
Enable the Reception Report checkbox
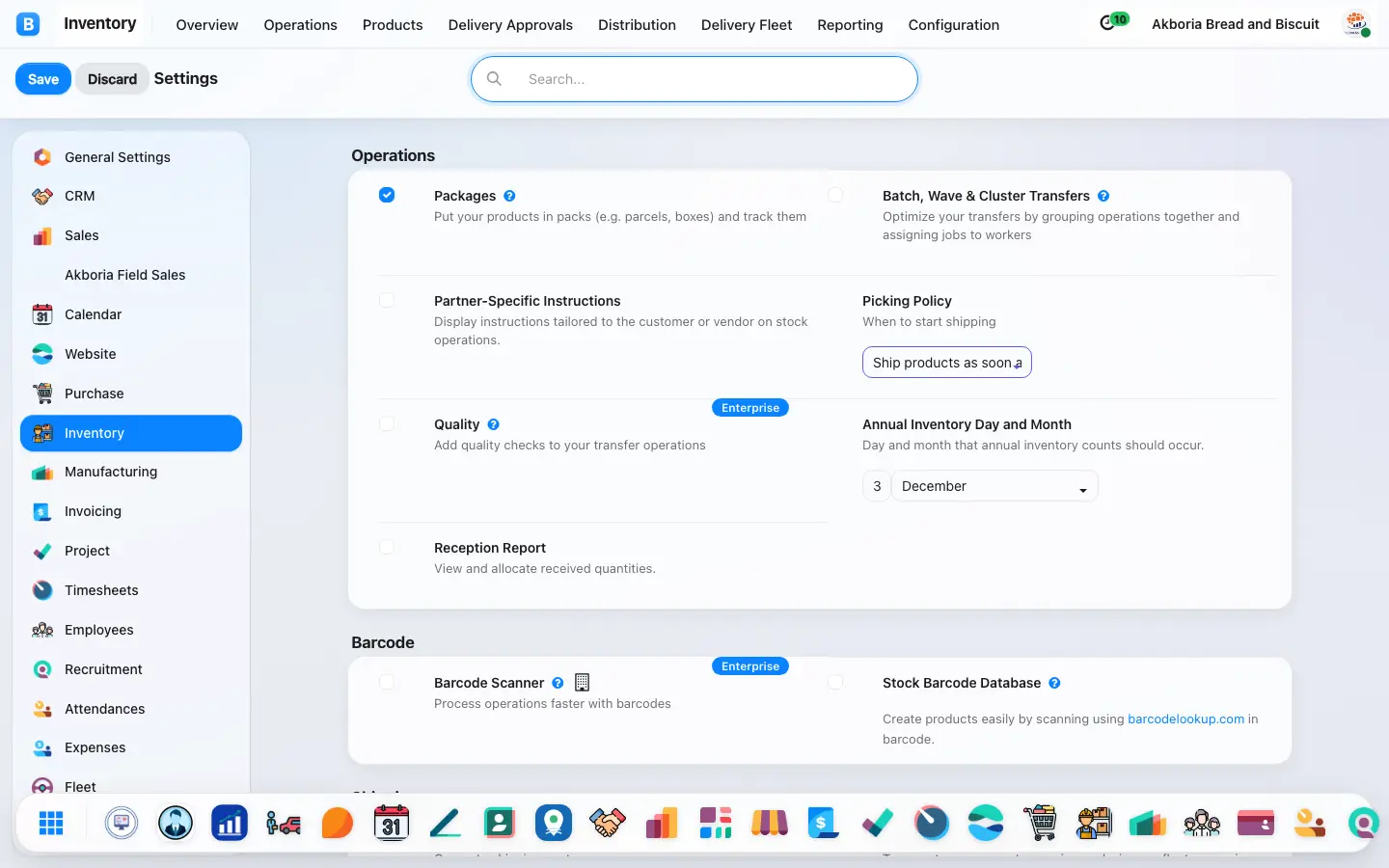[387, 547]
